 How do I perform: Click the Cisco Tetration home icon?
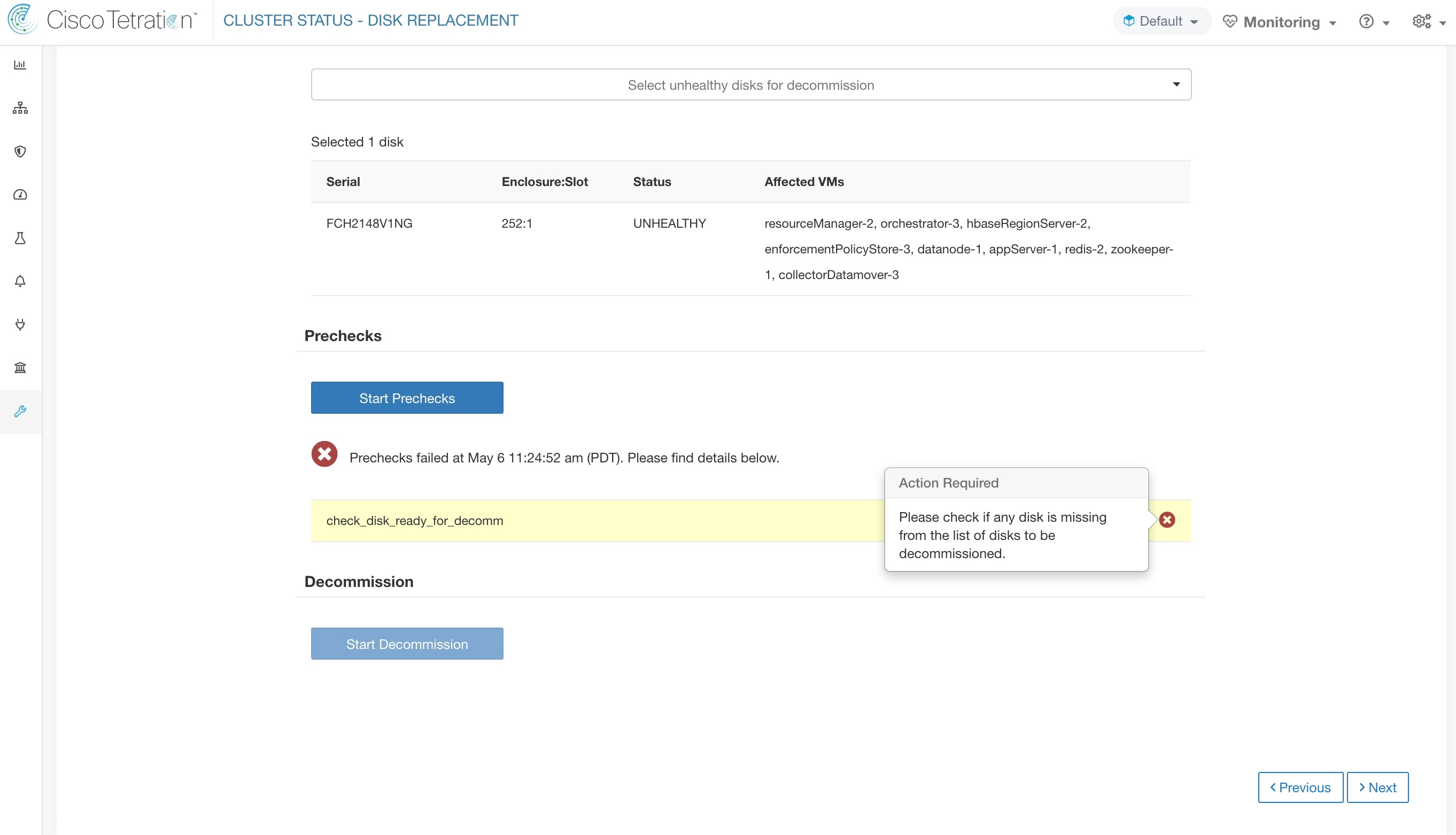coord(20,20)
